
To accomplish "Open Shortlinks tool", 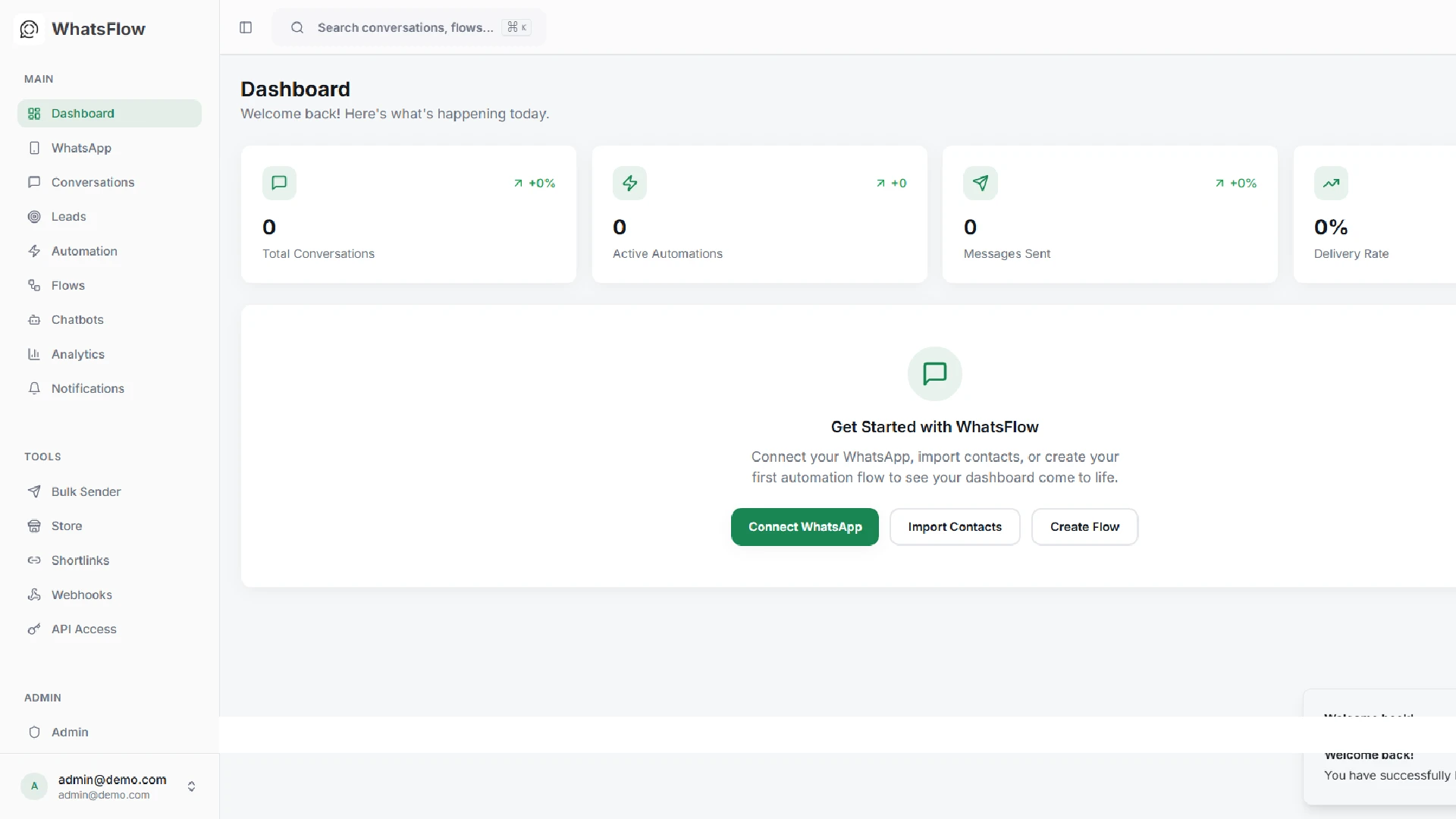I will coord(109,560).
